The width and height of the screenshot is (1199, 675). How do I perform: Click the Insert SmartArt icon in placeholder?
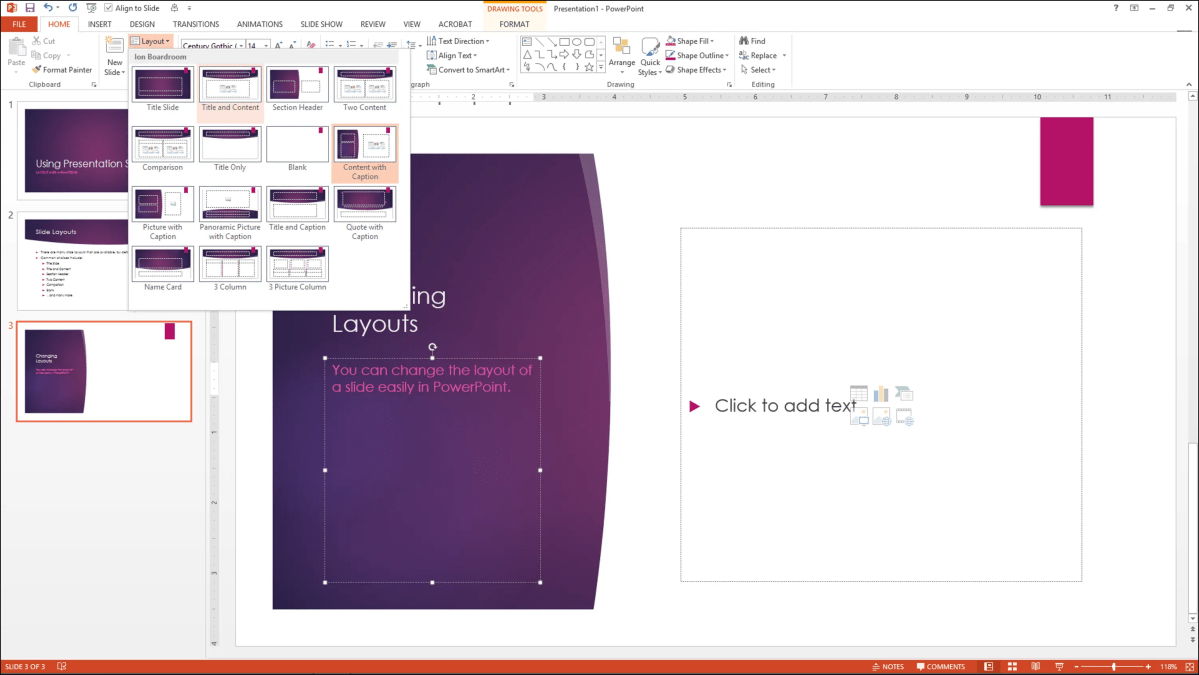coord(904,394)
